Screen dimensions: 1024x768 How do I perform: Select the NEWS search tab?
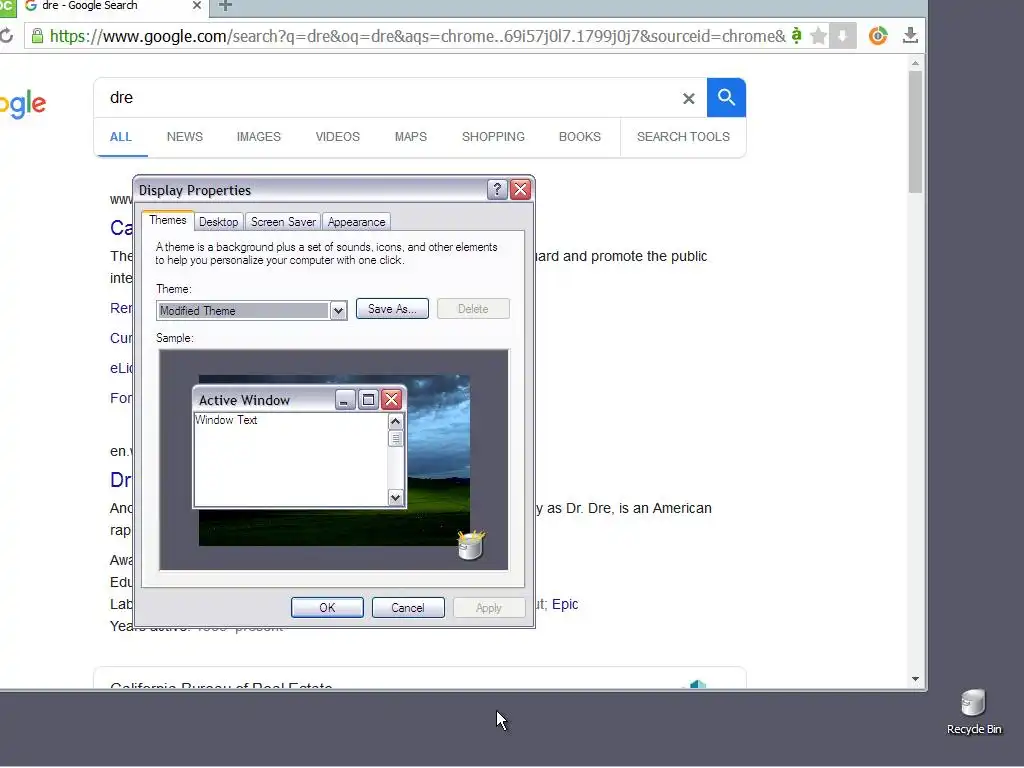185,137
